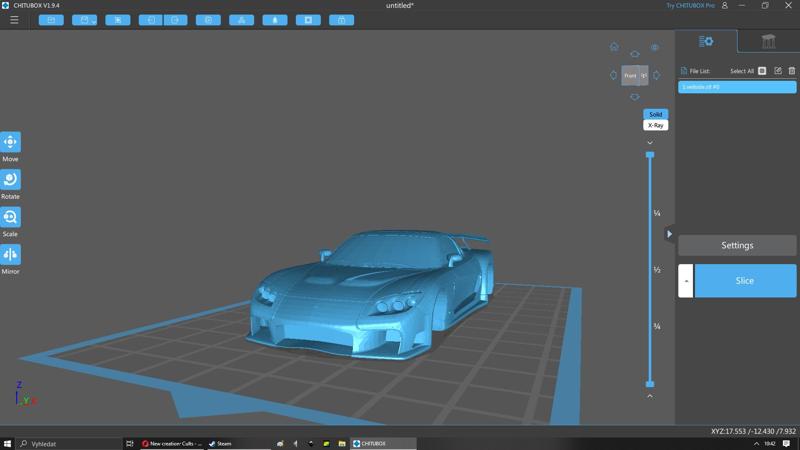Toggle the Select All checkbox
The image size is (800, 450).
coord(762,71)
